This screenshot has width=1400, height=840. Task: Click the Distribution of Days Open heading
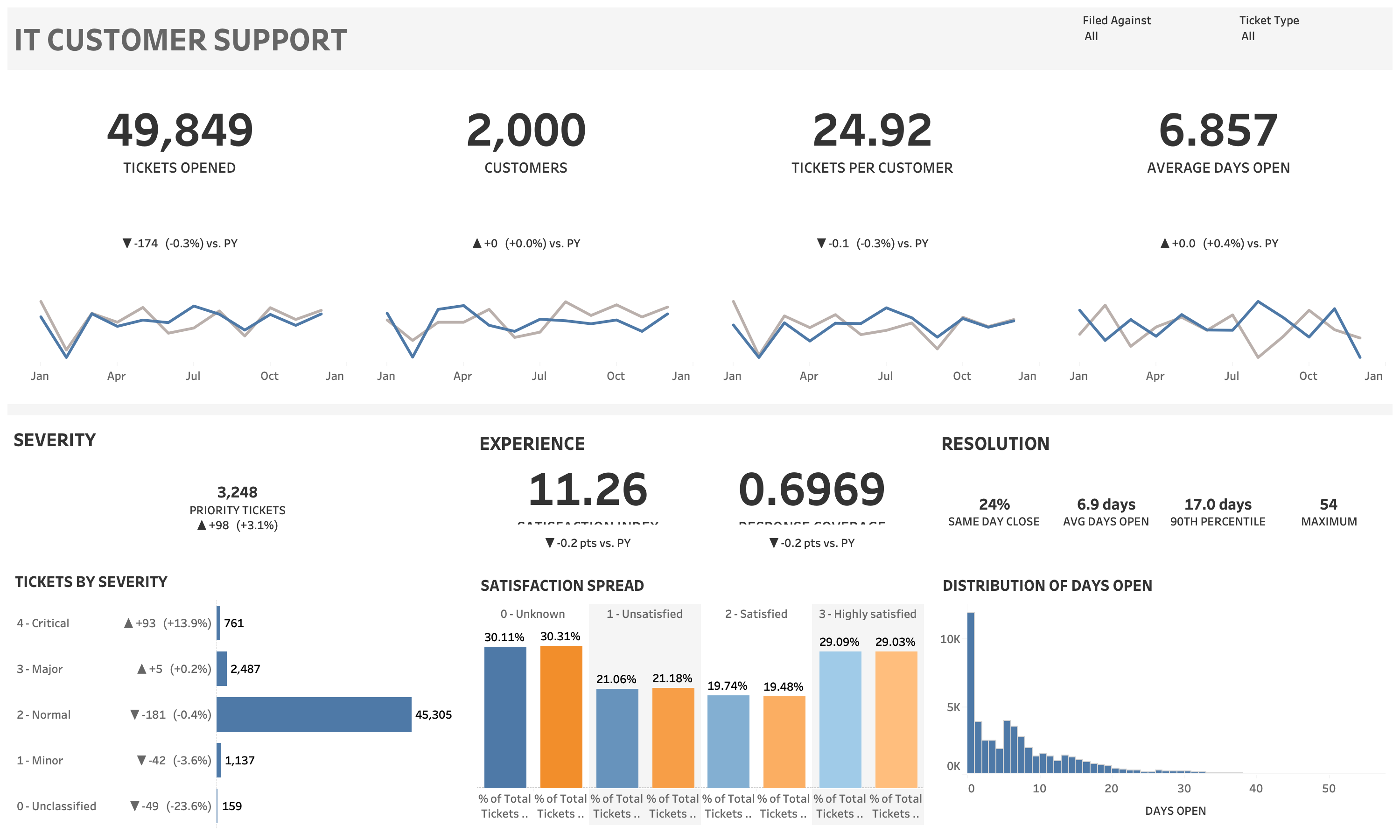pos(1048,586)
